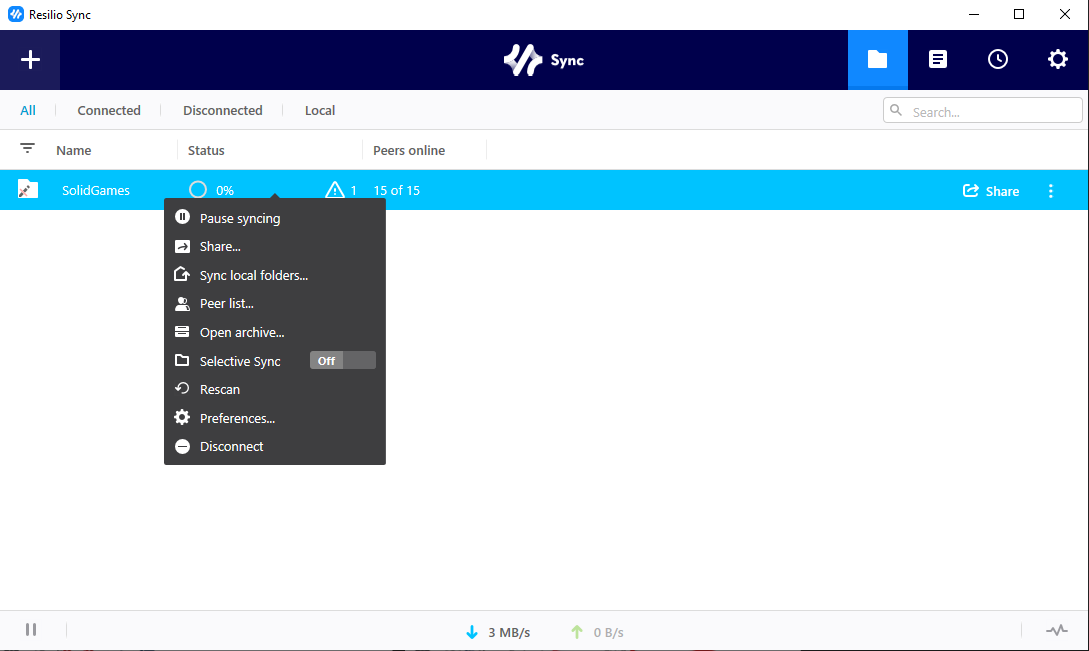Click the 3 MB/s download speed

point(509,632)
